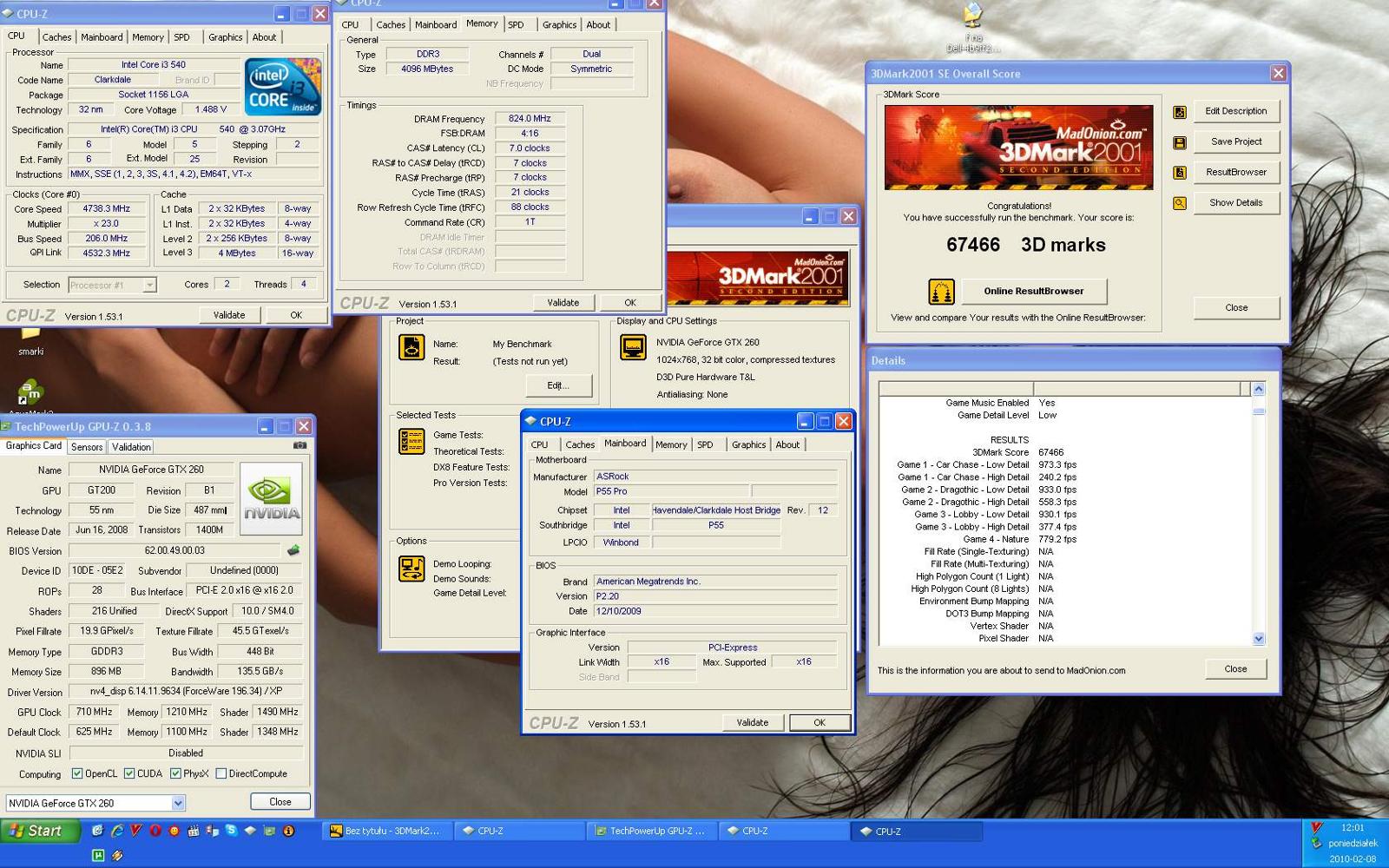Screen dimensions: 1389x868
Task: Click the ASRock manufacturer field
Action: 714,477
